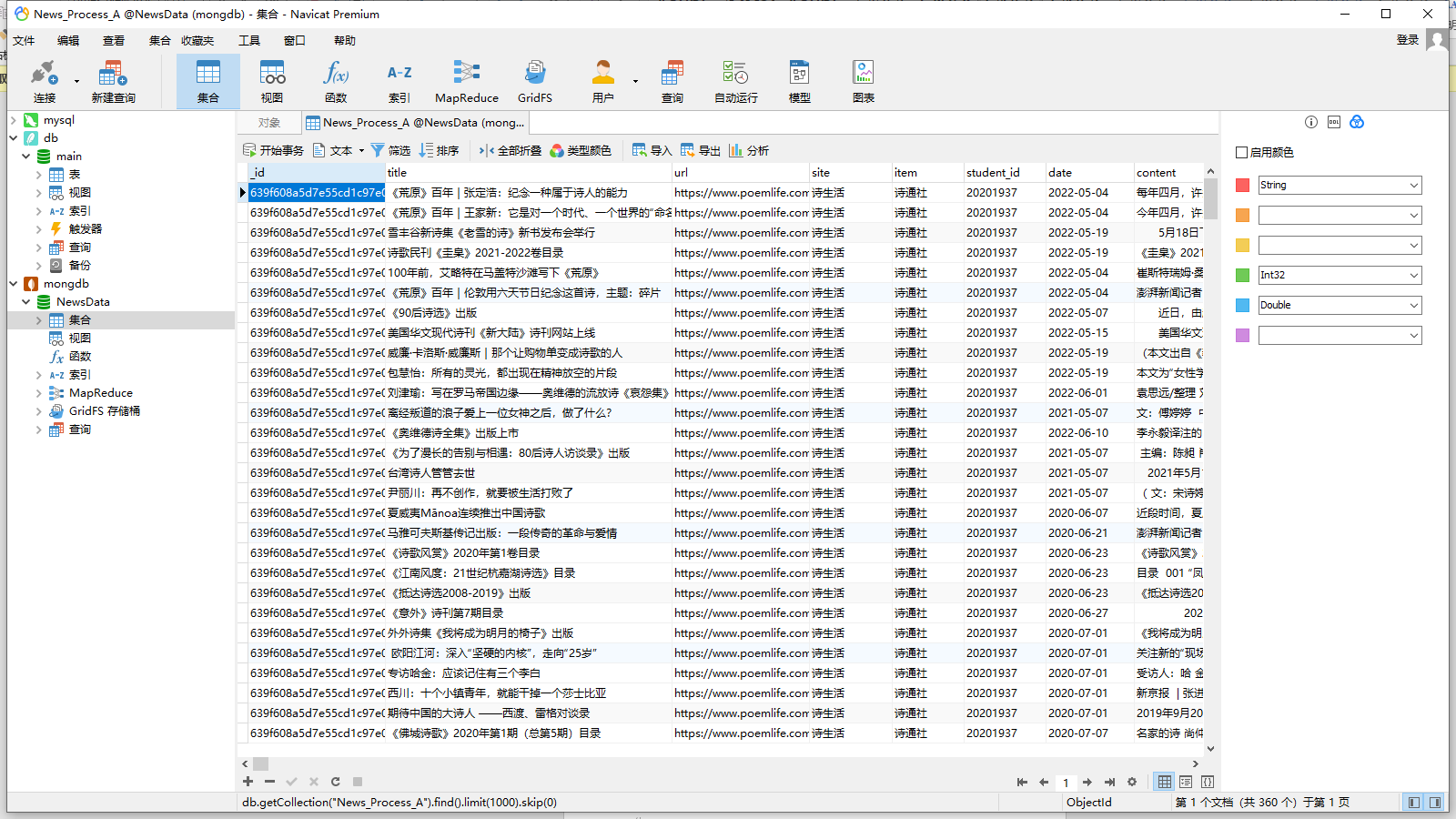Open the 文件 menu
This screenshot has width=1456, height=819.
point(24,41)
